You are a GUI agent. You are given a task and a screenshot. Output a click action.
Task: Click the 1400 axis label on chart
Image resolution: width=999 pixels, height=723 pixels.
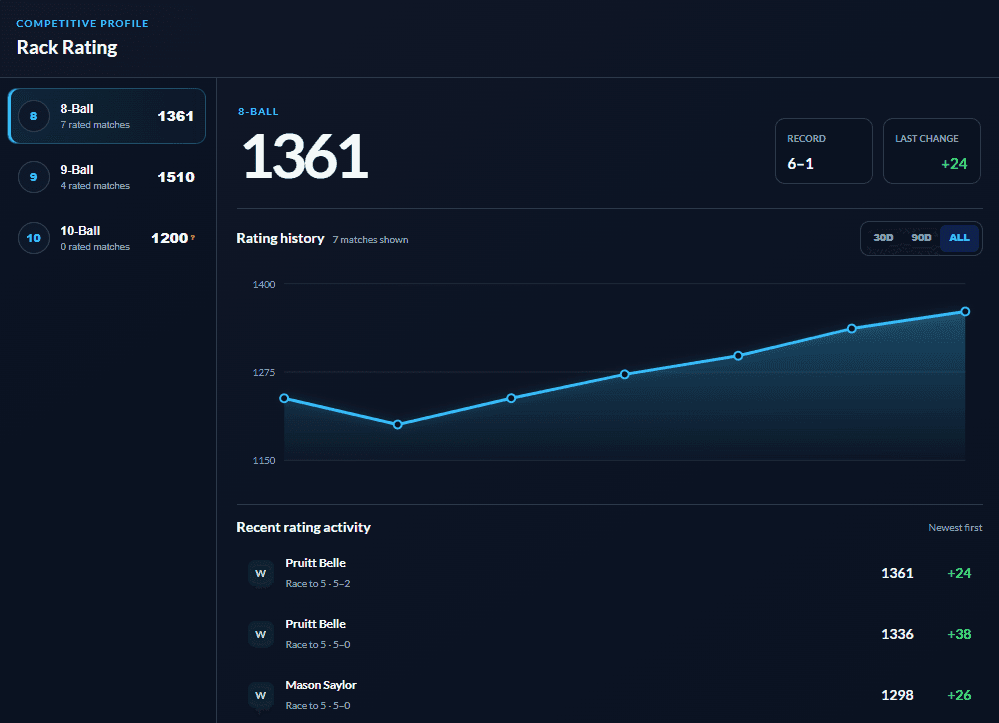[x=264, y=284]
